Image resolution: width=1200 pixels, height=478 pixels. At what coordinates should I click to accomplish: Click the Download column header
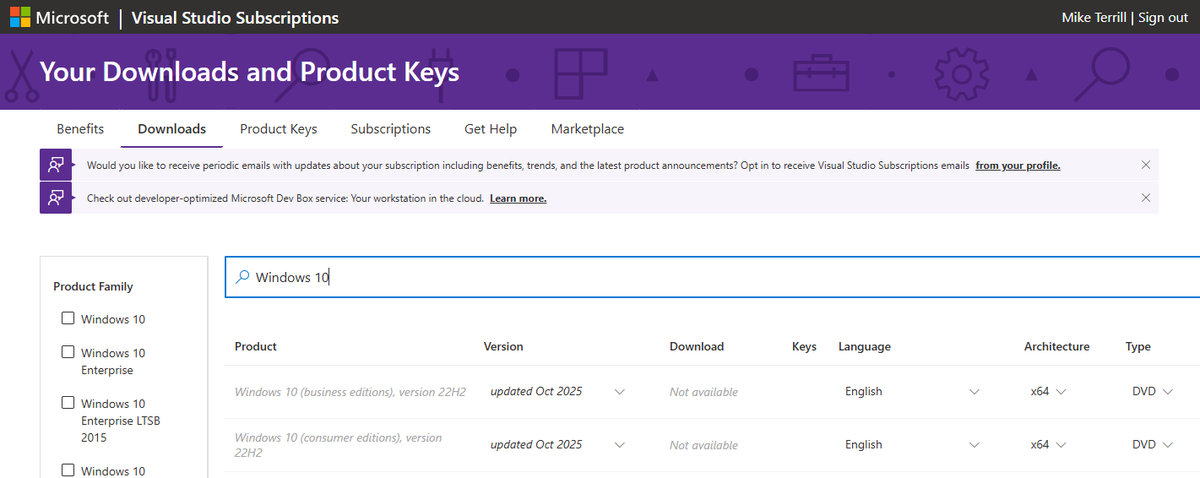coord(697,346)
